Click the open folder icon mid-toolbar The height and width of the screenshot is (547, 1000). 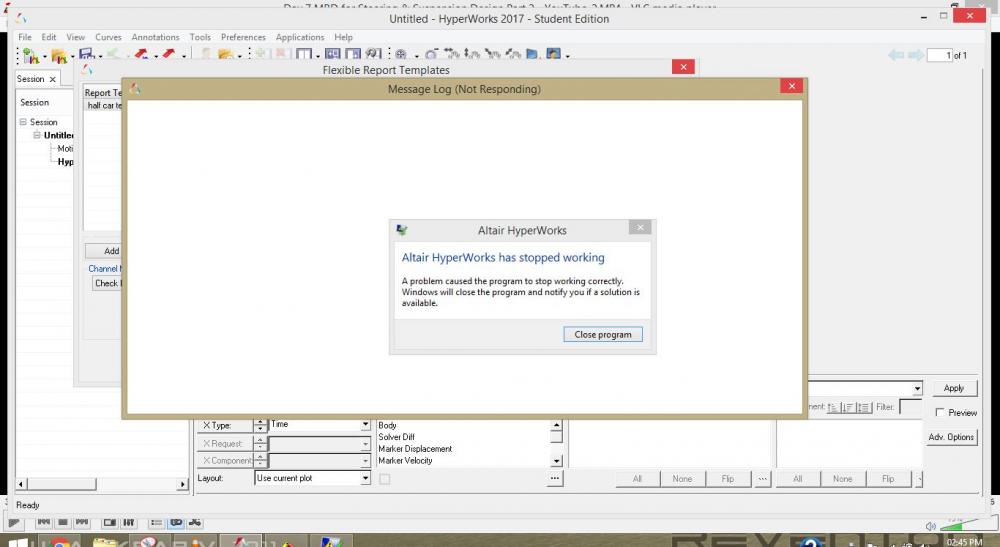(225, 55)
